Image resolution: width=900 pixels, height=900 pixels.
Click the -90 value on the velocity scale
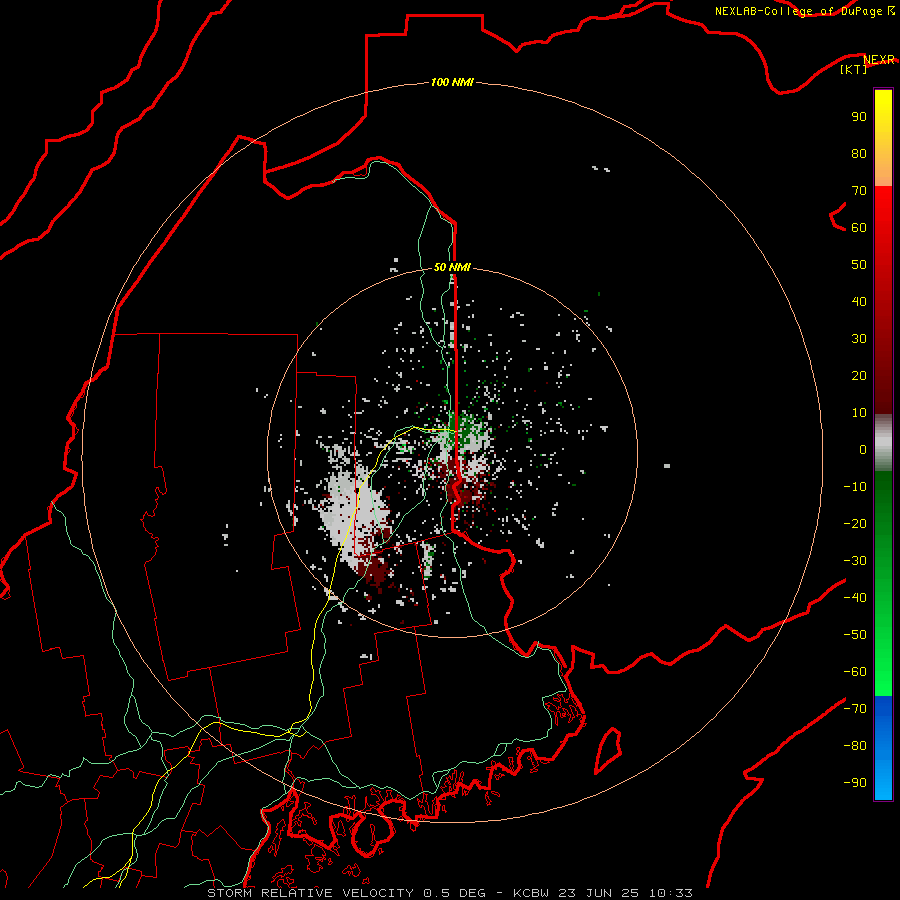[855, 783]
